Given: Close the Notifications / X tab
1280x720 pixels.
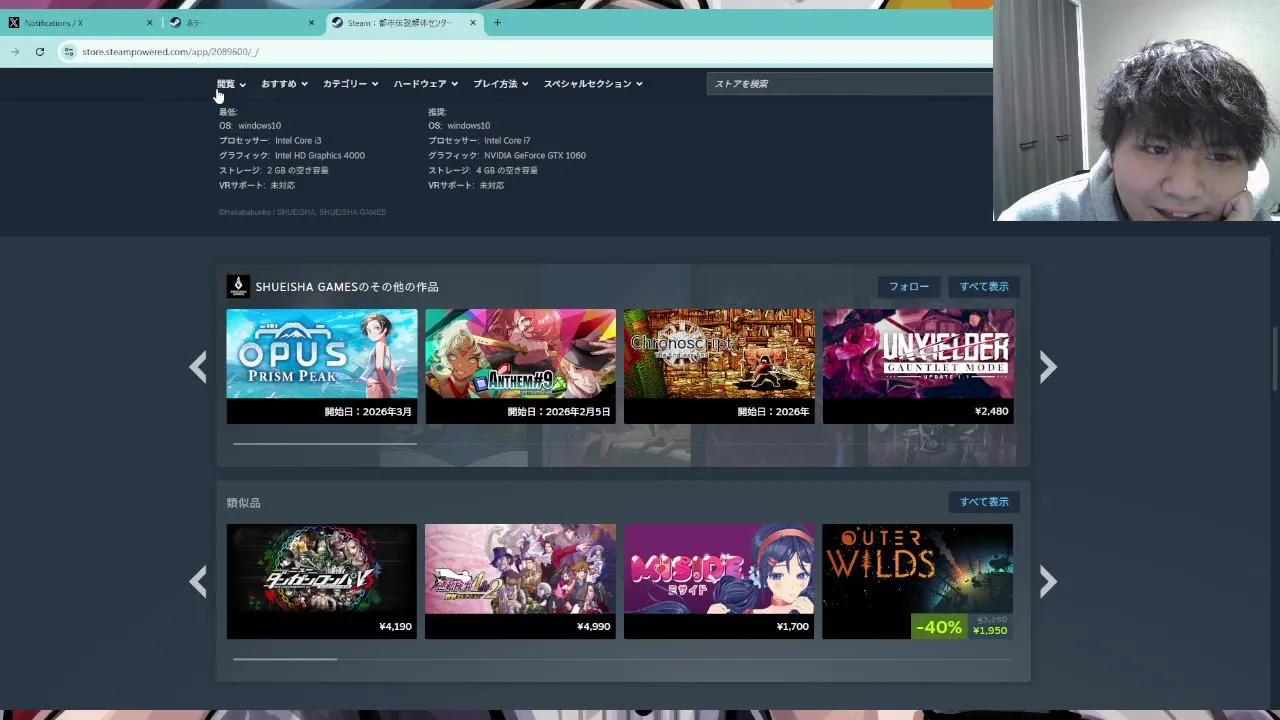Looking at the screenshot, I should point(150,23).
